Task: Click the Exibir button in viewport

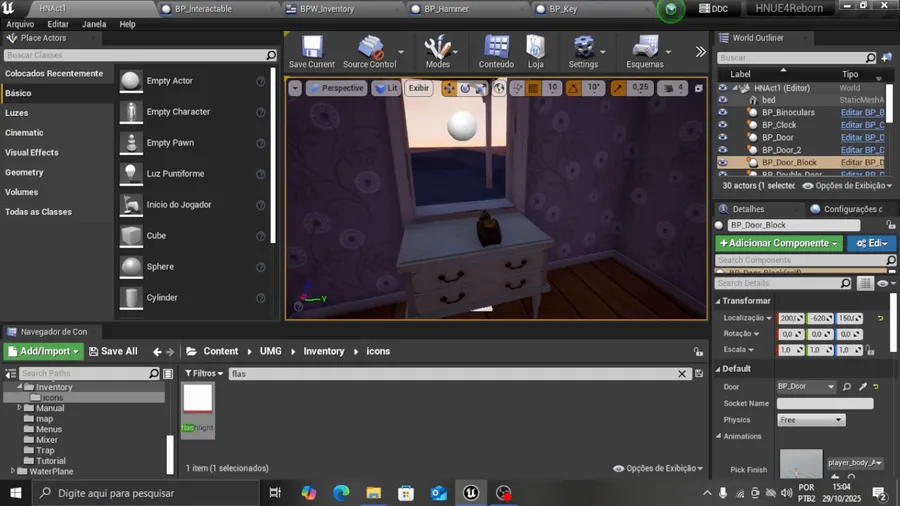Action: pos(418,88)
